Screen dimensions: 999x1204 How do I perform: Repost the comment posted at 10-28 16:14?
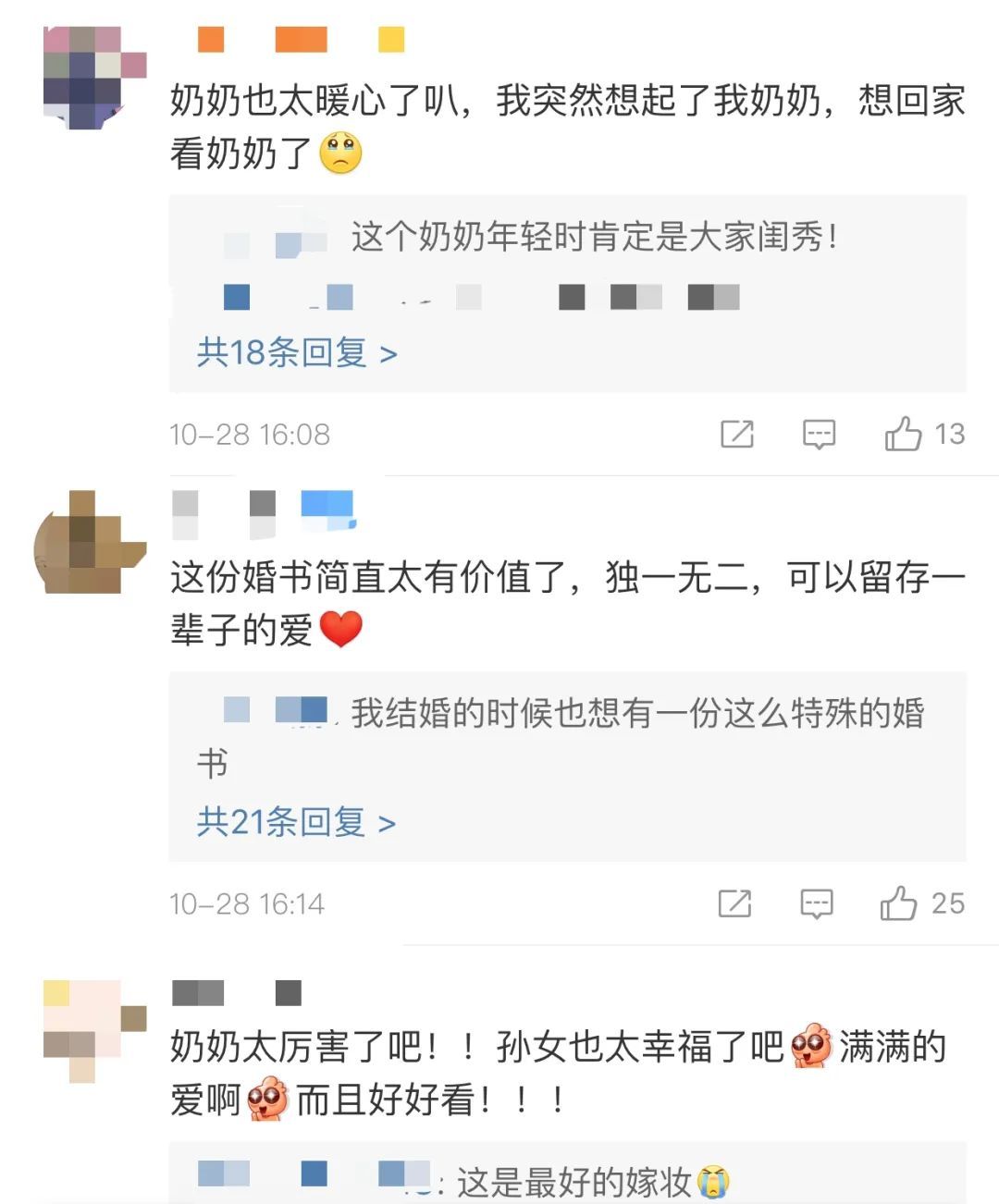(735, 903)
